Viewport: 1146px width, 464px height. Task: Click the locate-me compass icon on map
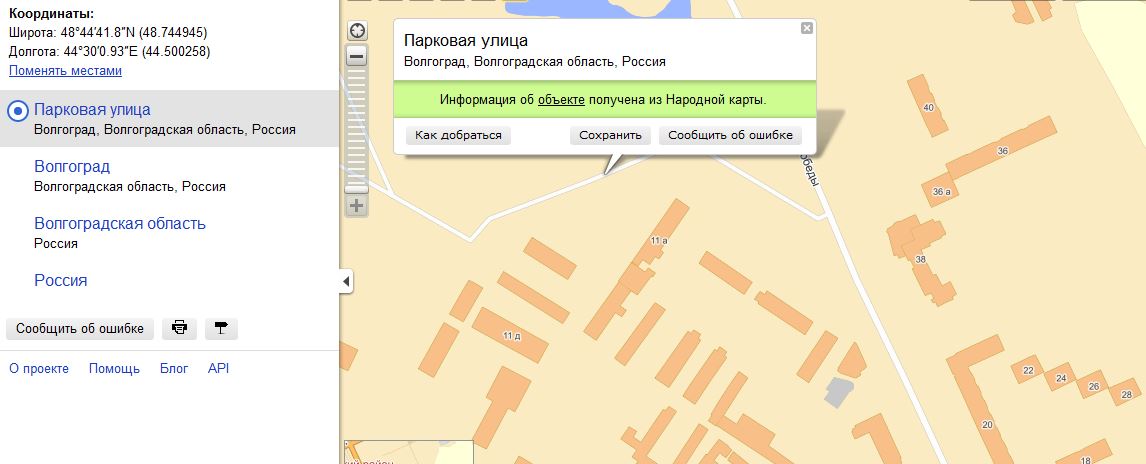pyautogui.click(x=357, y=31)
